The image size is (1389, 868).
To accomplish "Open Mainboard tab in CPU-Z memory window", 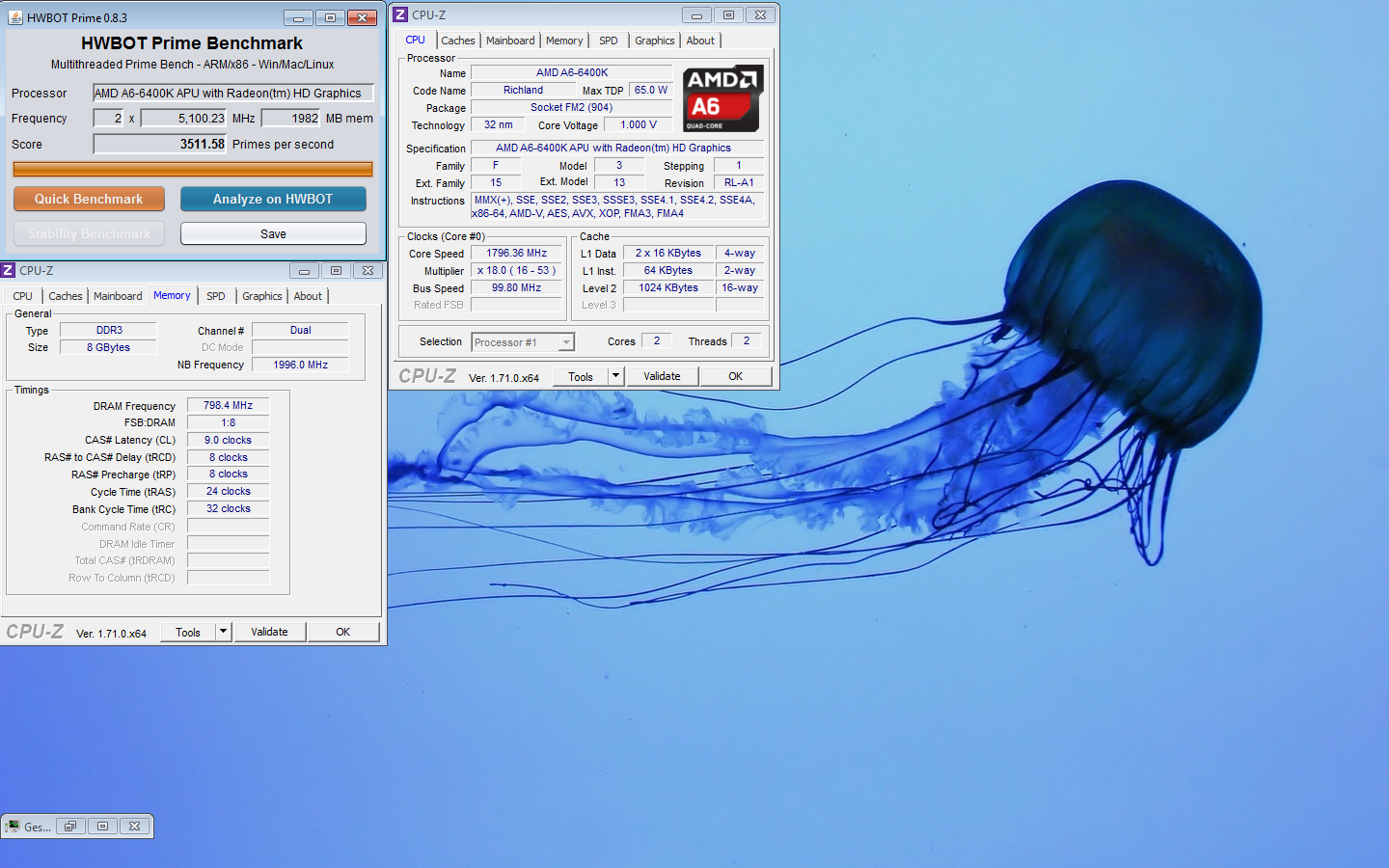I will click(x=118, y=296).
